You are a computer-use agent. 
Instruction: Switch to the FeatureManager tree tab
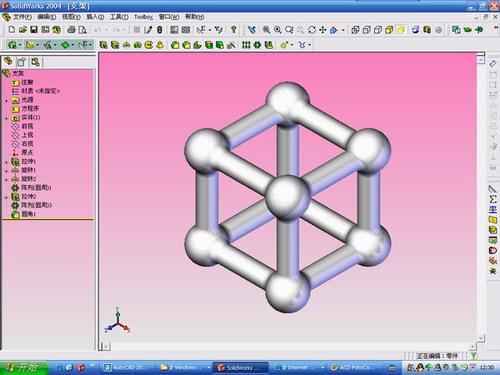click(x=9, y=62)
